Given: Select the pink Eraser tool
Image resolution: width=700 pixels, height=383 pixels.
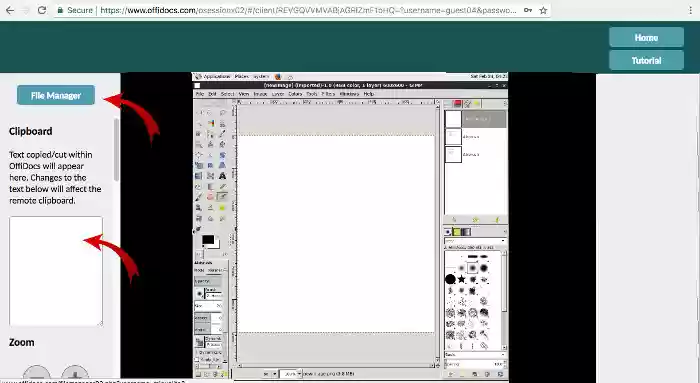Looking at the screenshot, I should tap(211, 197).
